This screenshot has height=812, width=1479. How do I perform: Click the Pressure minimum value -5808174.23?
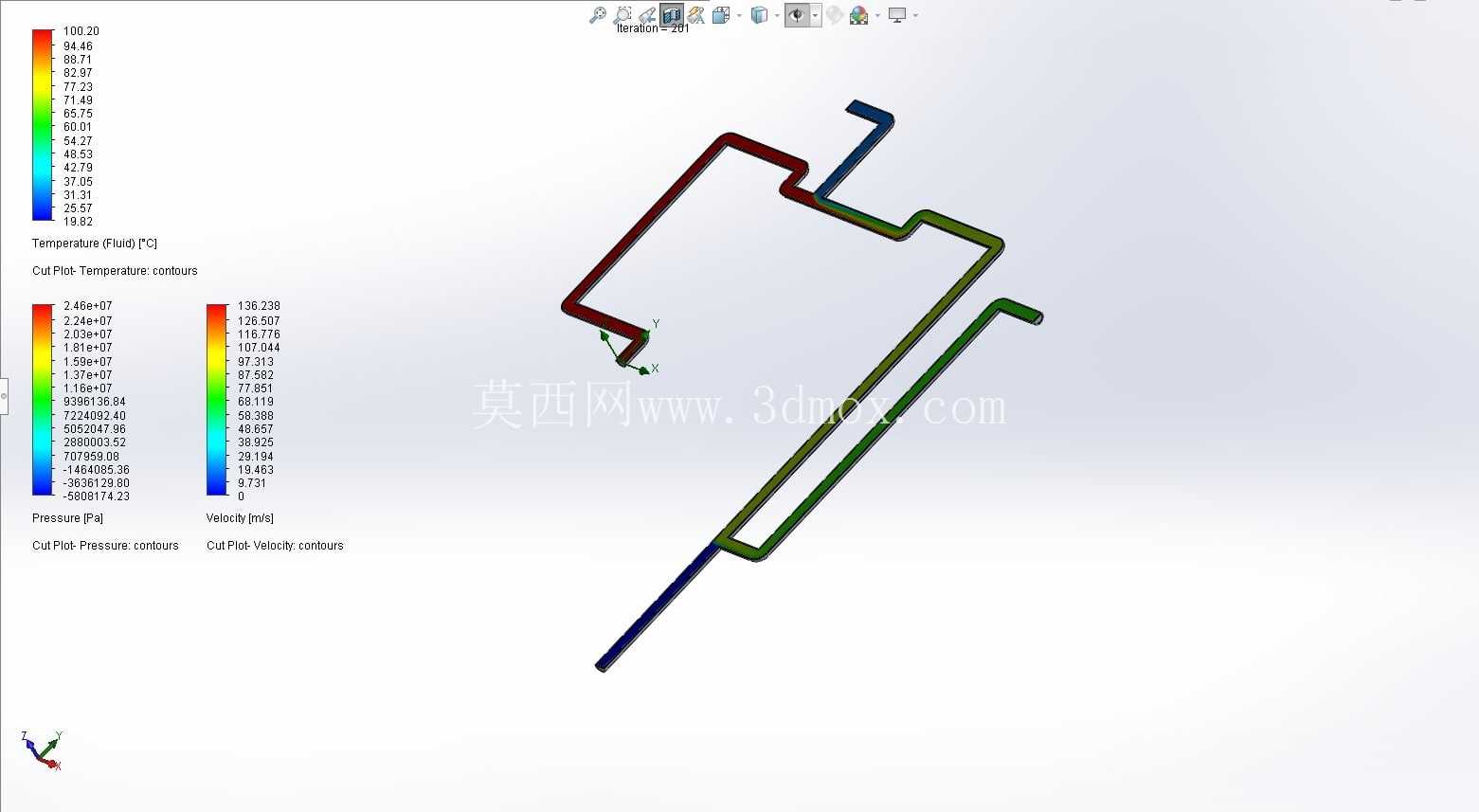pyautogui.click(x=96, y=496)
